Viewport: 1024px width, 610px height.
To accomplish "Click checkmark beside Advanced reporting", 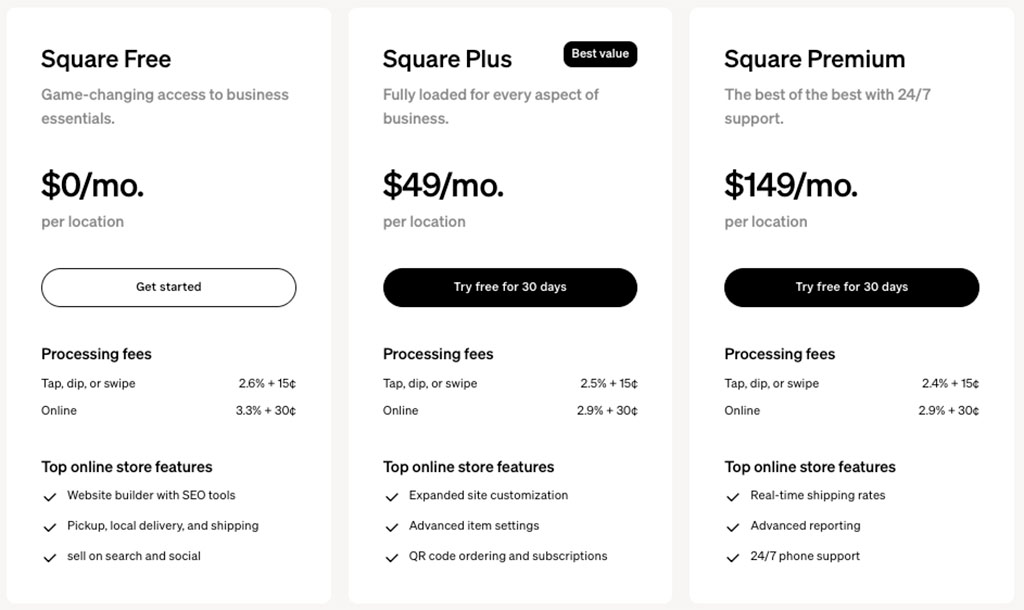I will click(x=733, y=527).
